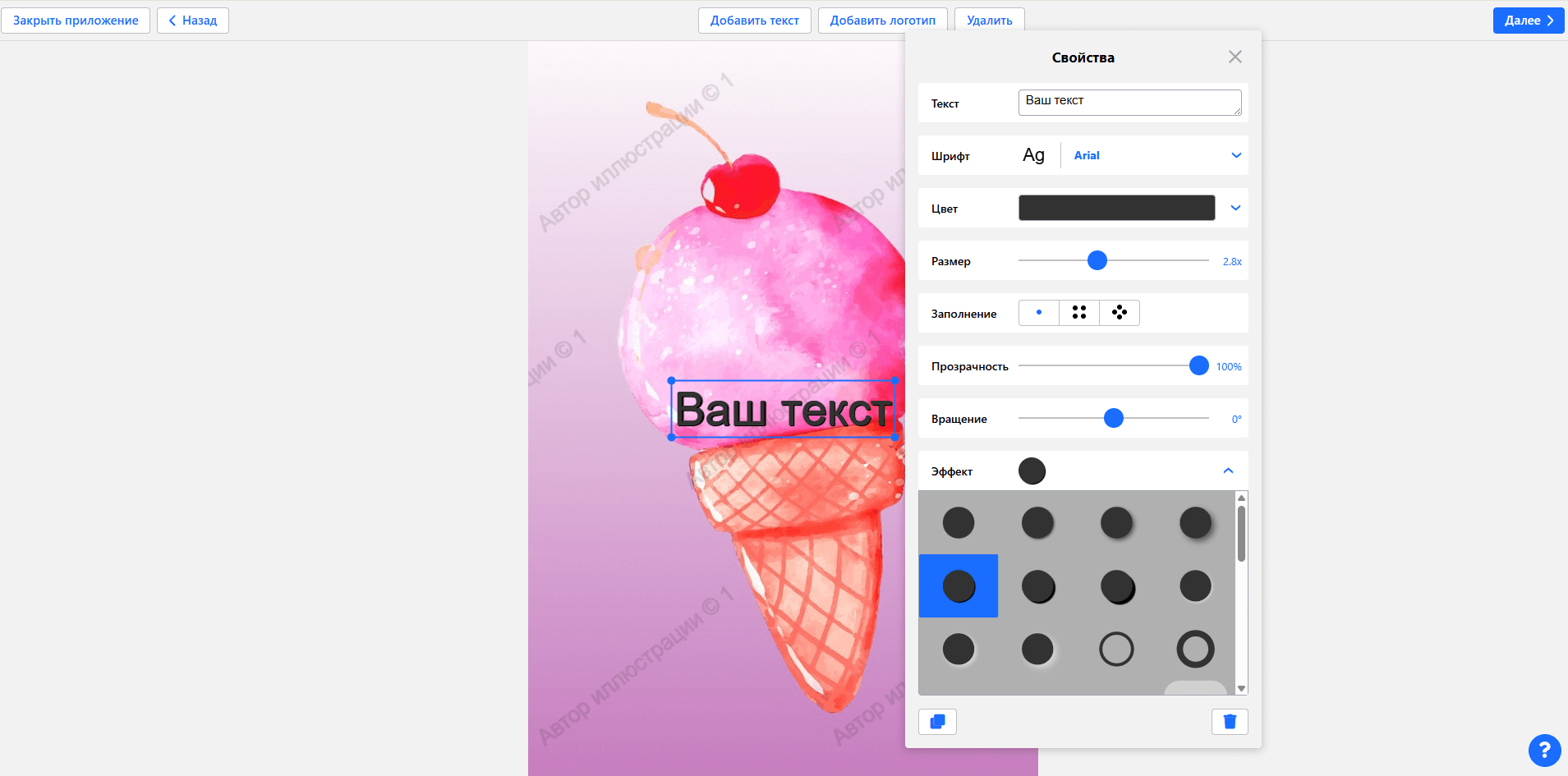Click Добавить логотип in top toolbar
Screen dimensions: 1568x776
point(883,21)
